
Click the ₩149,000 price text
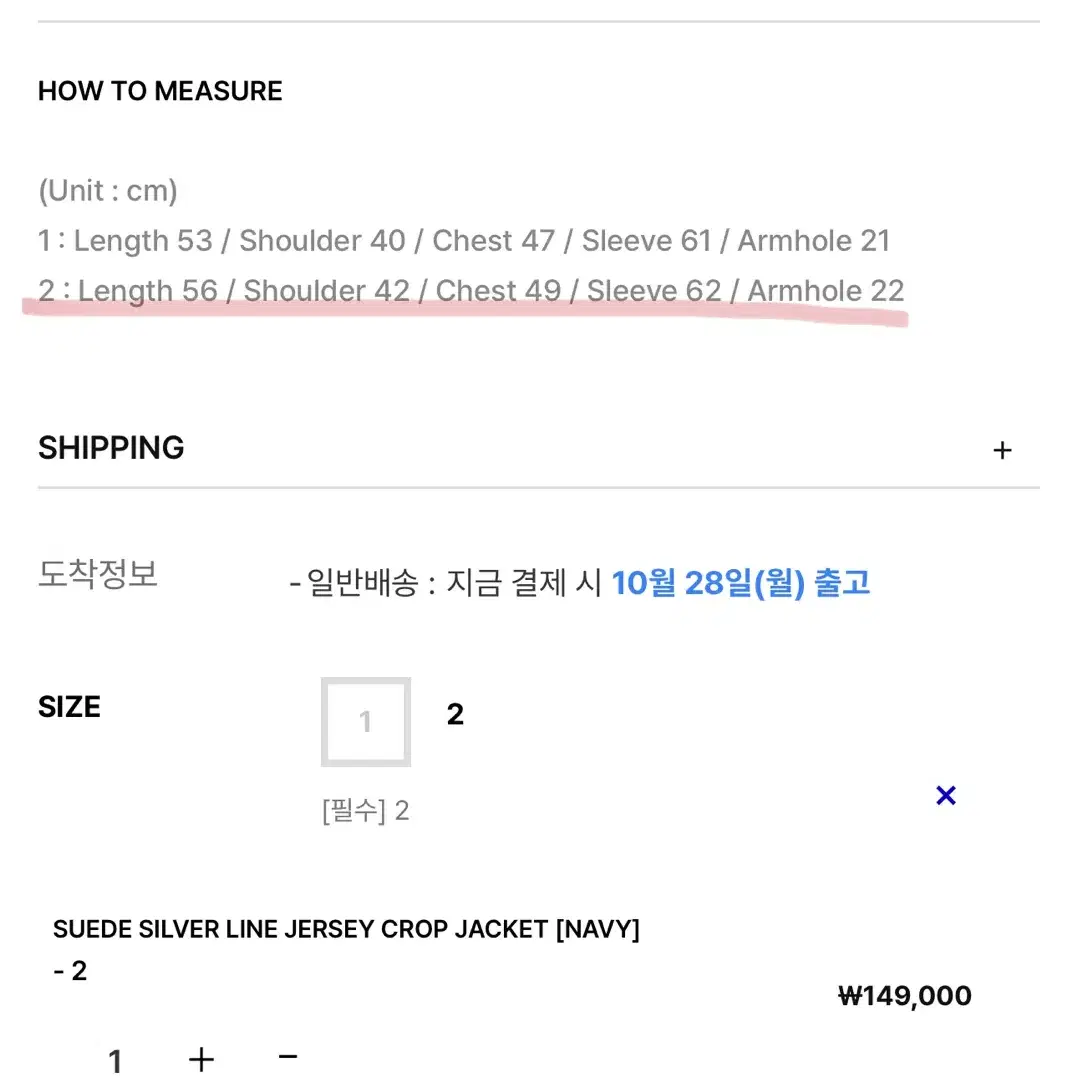[x=905, y=996]
